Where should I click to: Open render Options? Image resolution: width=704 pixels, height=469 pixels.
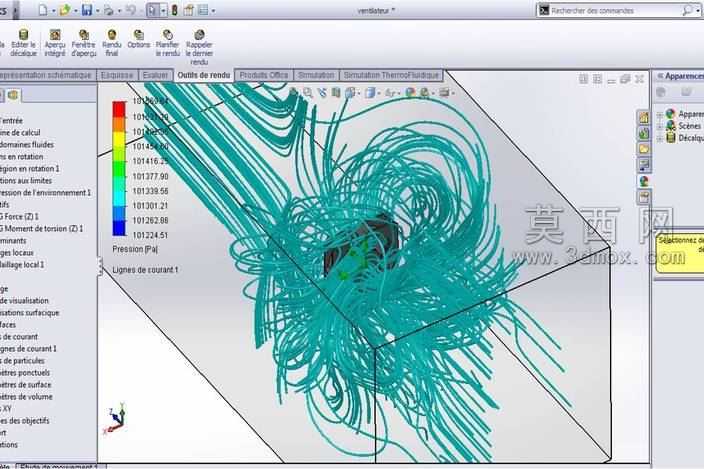pos(139,39)
